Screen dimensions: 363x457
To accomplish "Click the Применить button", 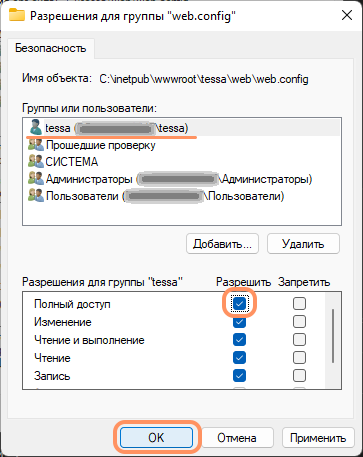I will [318, 437].
